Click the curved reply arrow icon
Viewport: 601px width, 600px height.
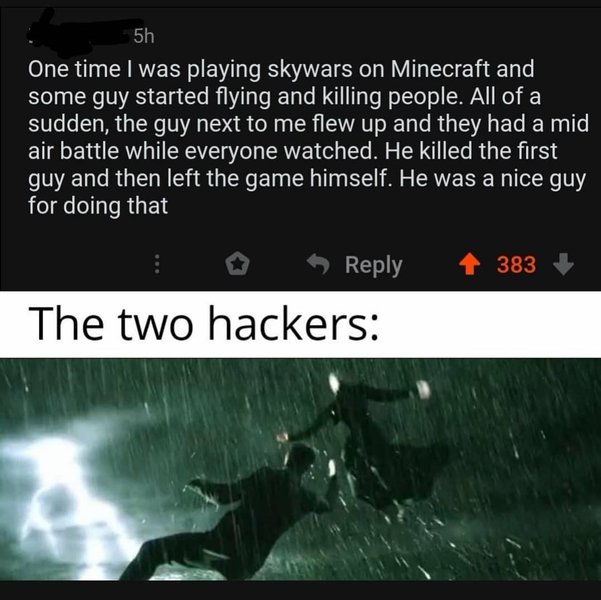point(319,264)
